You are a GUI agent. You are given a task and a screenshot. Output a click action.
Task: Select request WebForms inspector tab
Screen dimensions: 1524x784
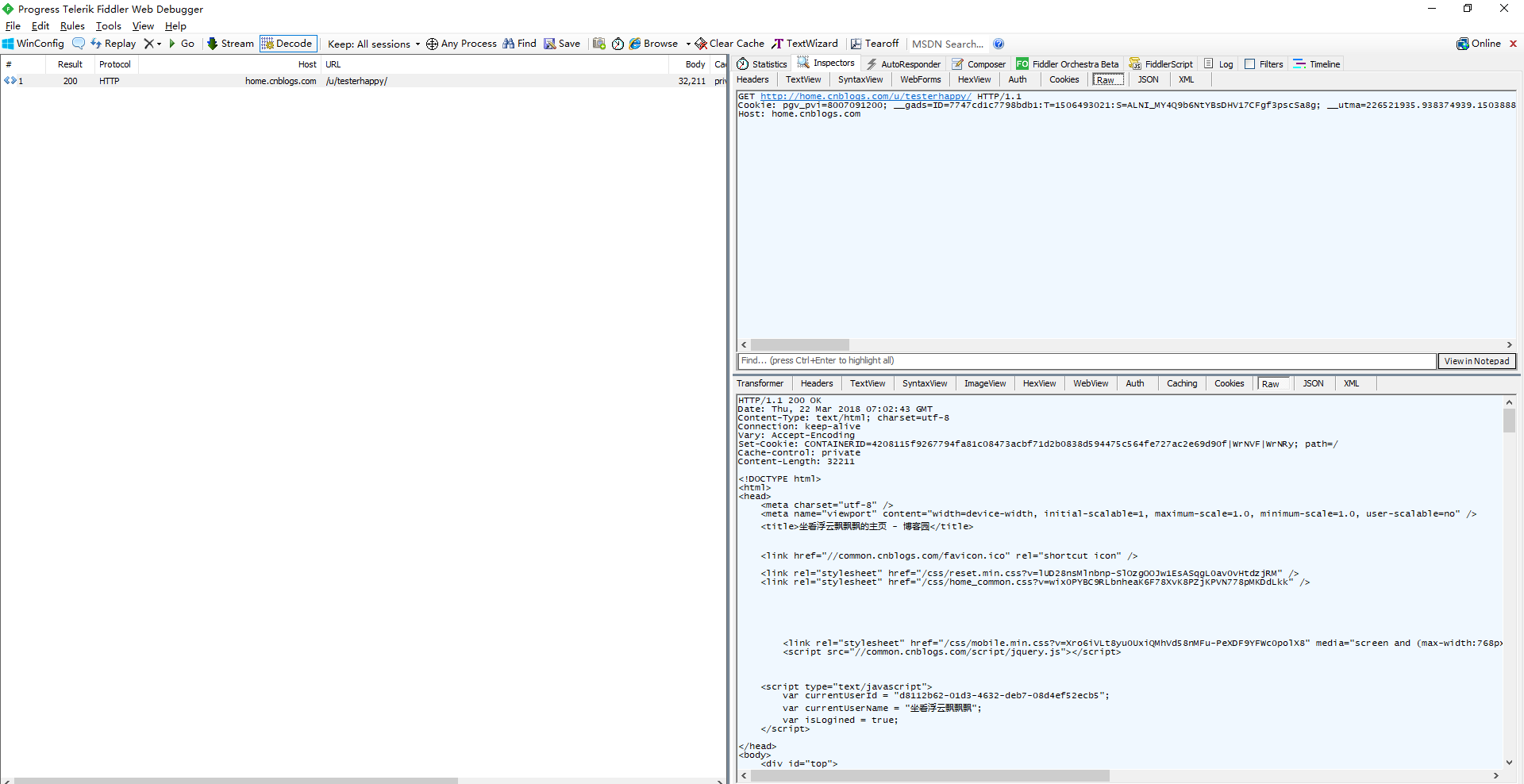click(x=920, y=79)
